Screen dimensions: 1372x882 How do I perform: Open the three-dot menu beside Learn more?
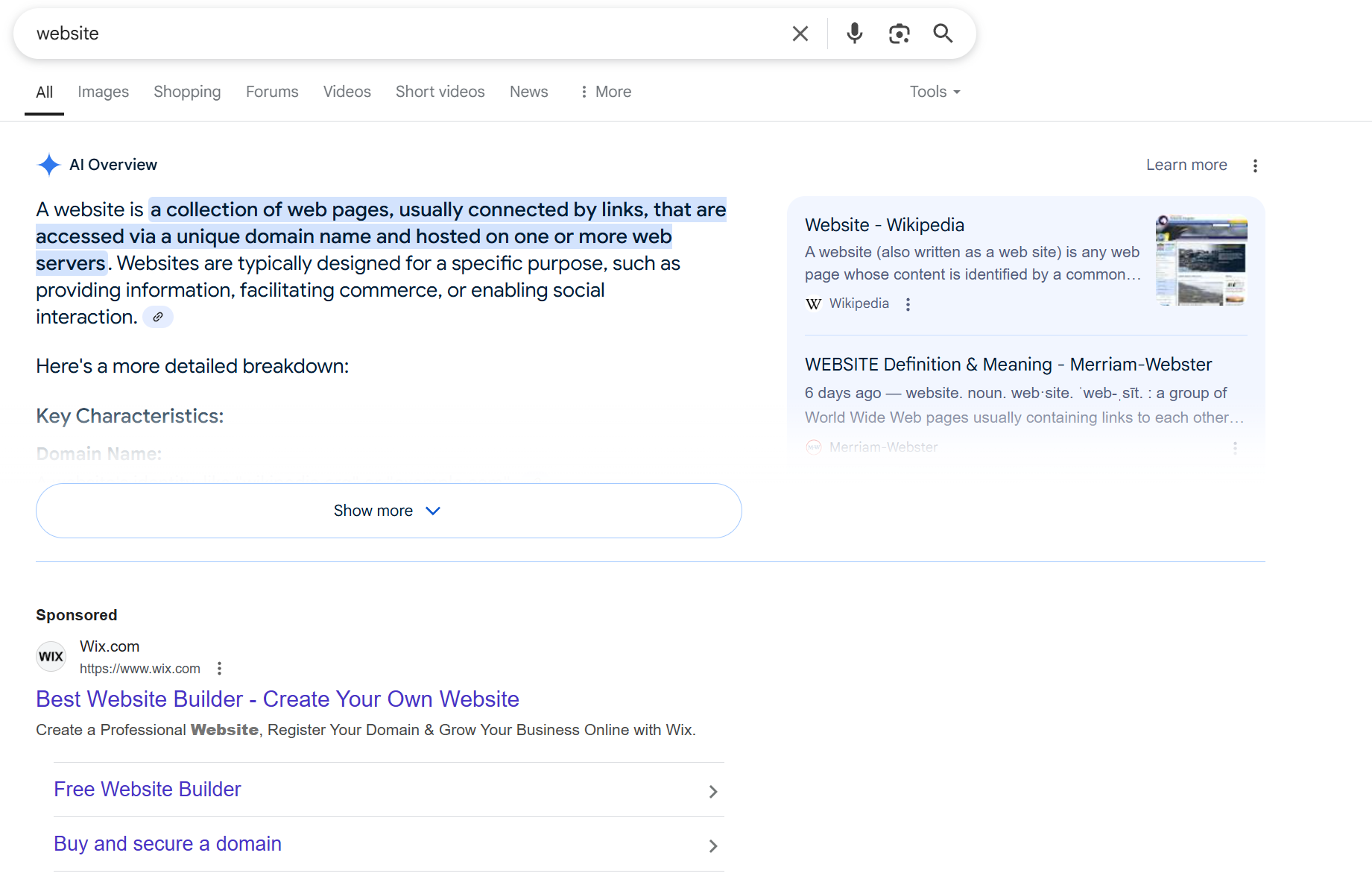pos(1255,165)
